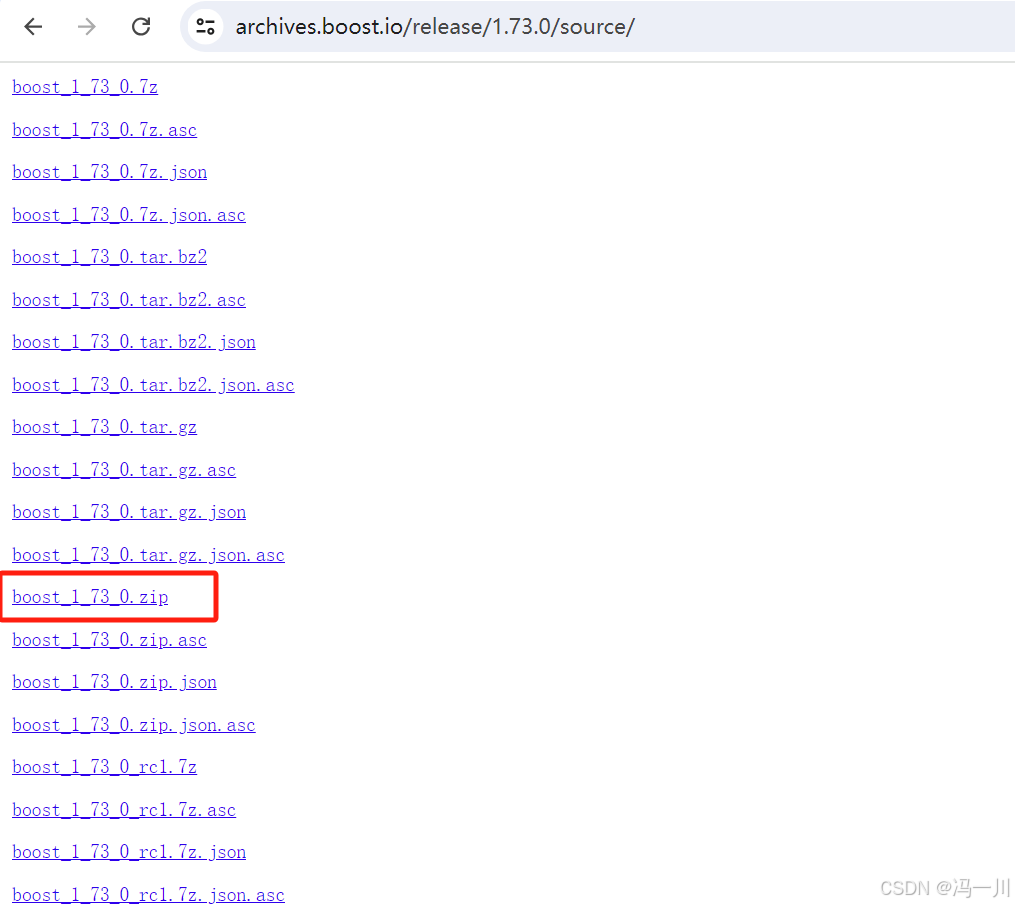The image size is (1015, 906).
Task: Reload the page with the refresh icon
Action: [141, 27]
